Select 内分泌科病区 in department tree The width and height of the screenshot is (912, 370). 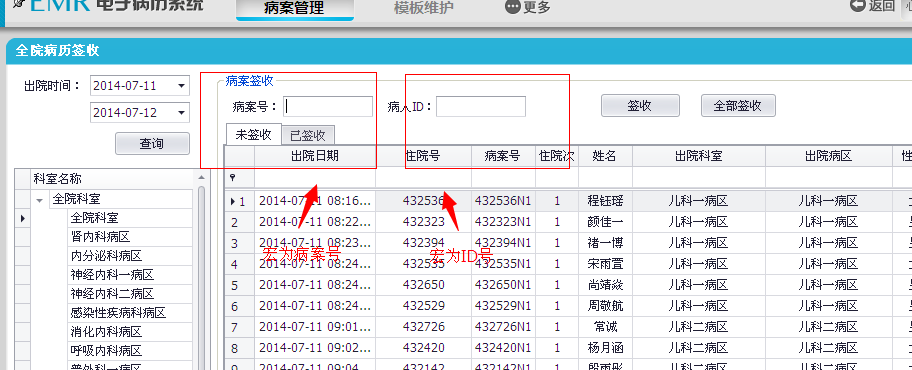[x=106, y=257]
